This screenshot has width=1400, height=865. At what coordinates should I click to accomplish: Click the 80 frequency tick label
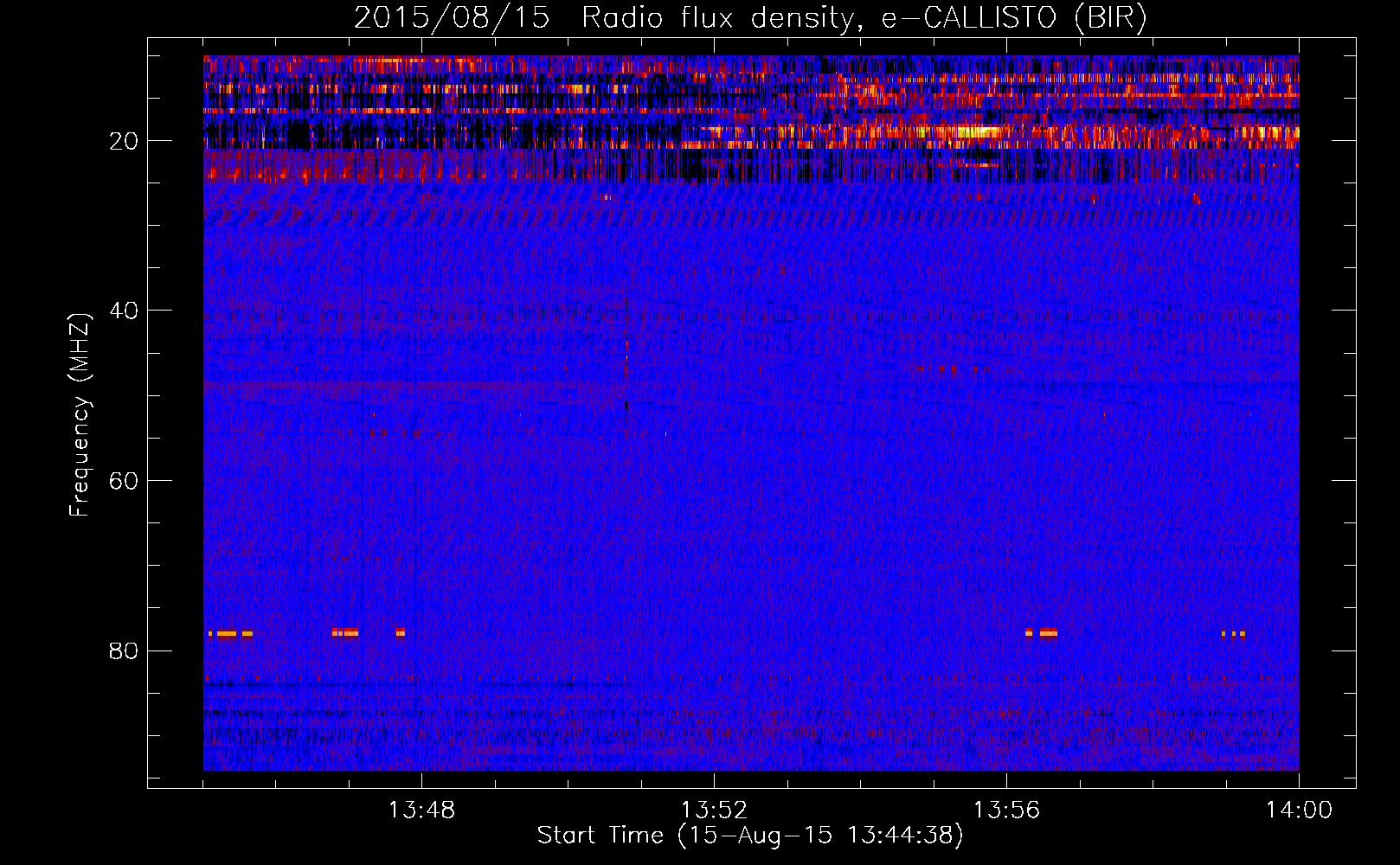(x=124, y=650)
